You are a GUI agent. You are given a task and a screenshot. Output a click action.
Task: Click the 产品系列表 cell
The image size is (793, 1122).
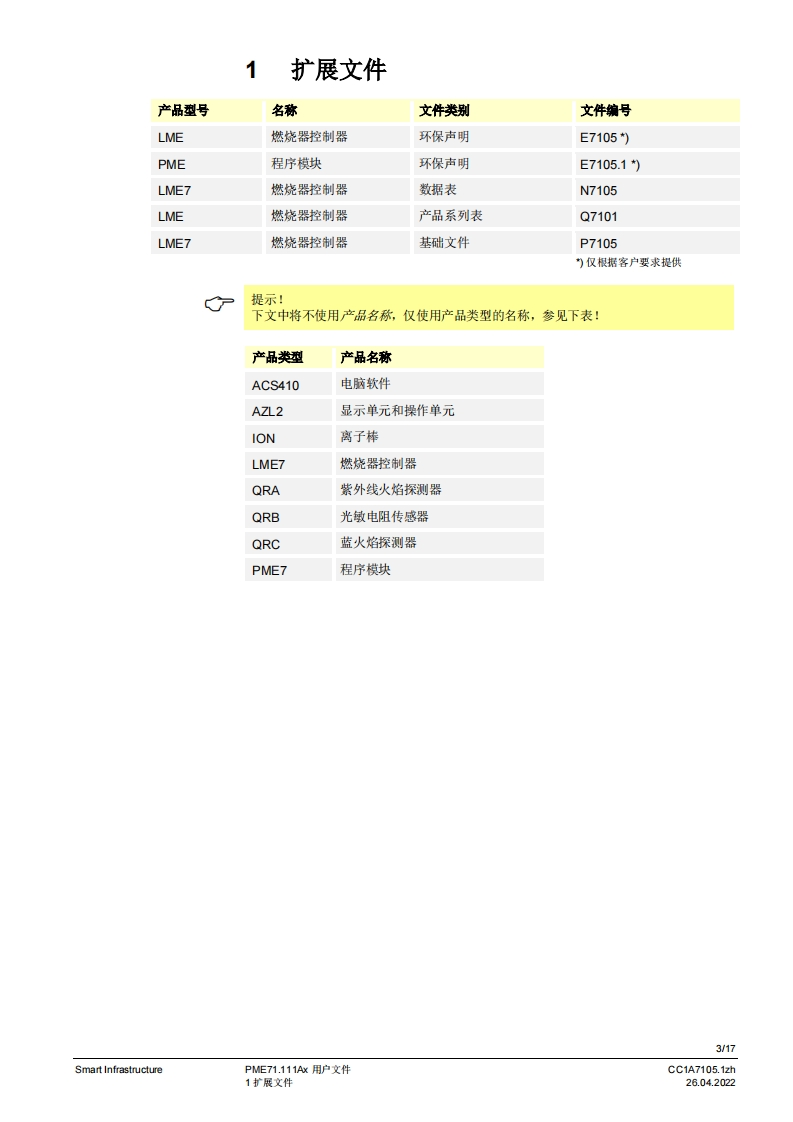point(451,216)
